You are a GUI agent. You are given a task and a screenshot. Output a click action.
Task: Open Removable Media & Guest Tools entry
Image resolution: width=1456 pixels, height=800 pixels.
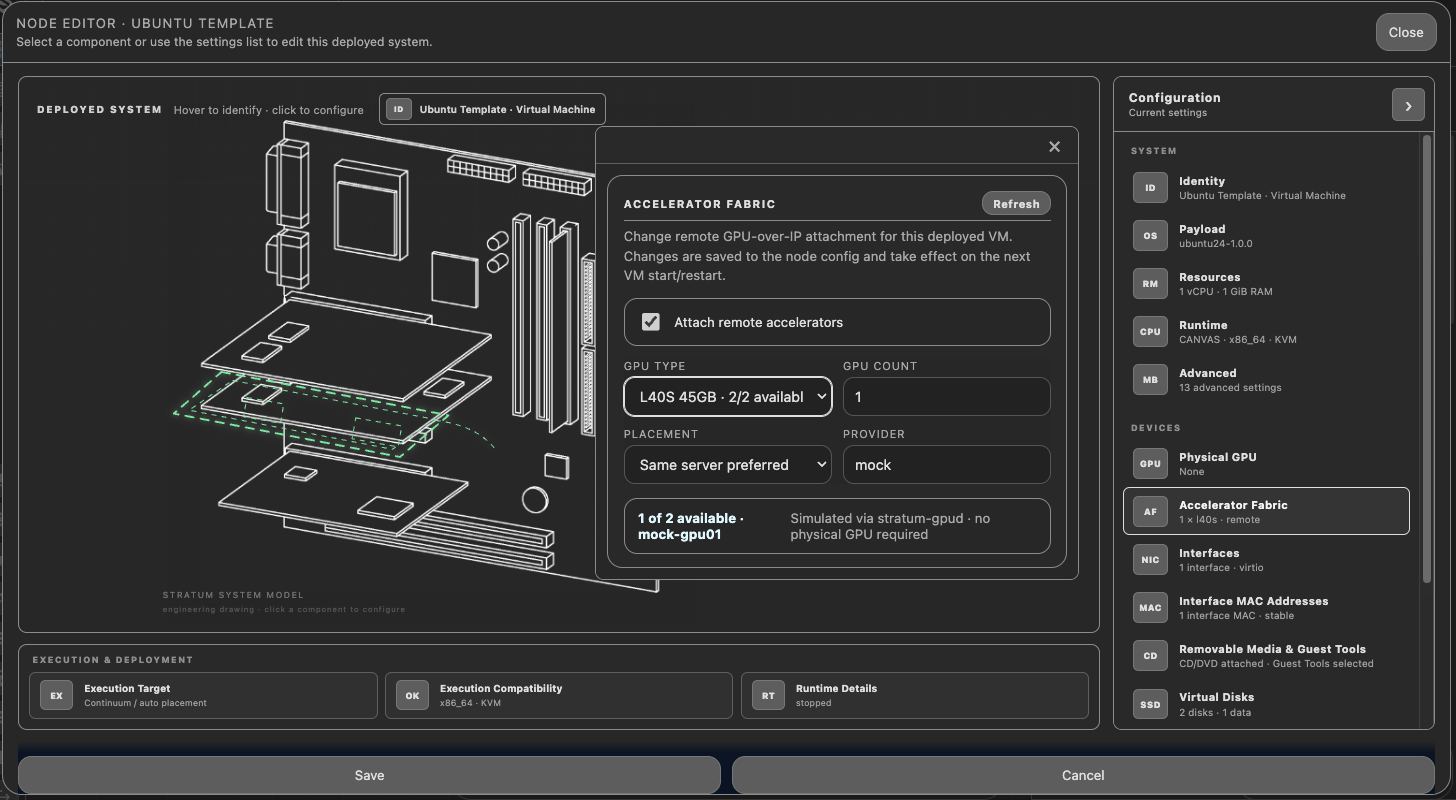pos(1266,656)
